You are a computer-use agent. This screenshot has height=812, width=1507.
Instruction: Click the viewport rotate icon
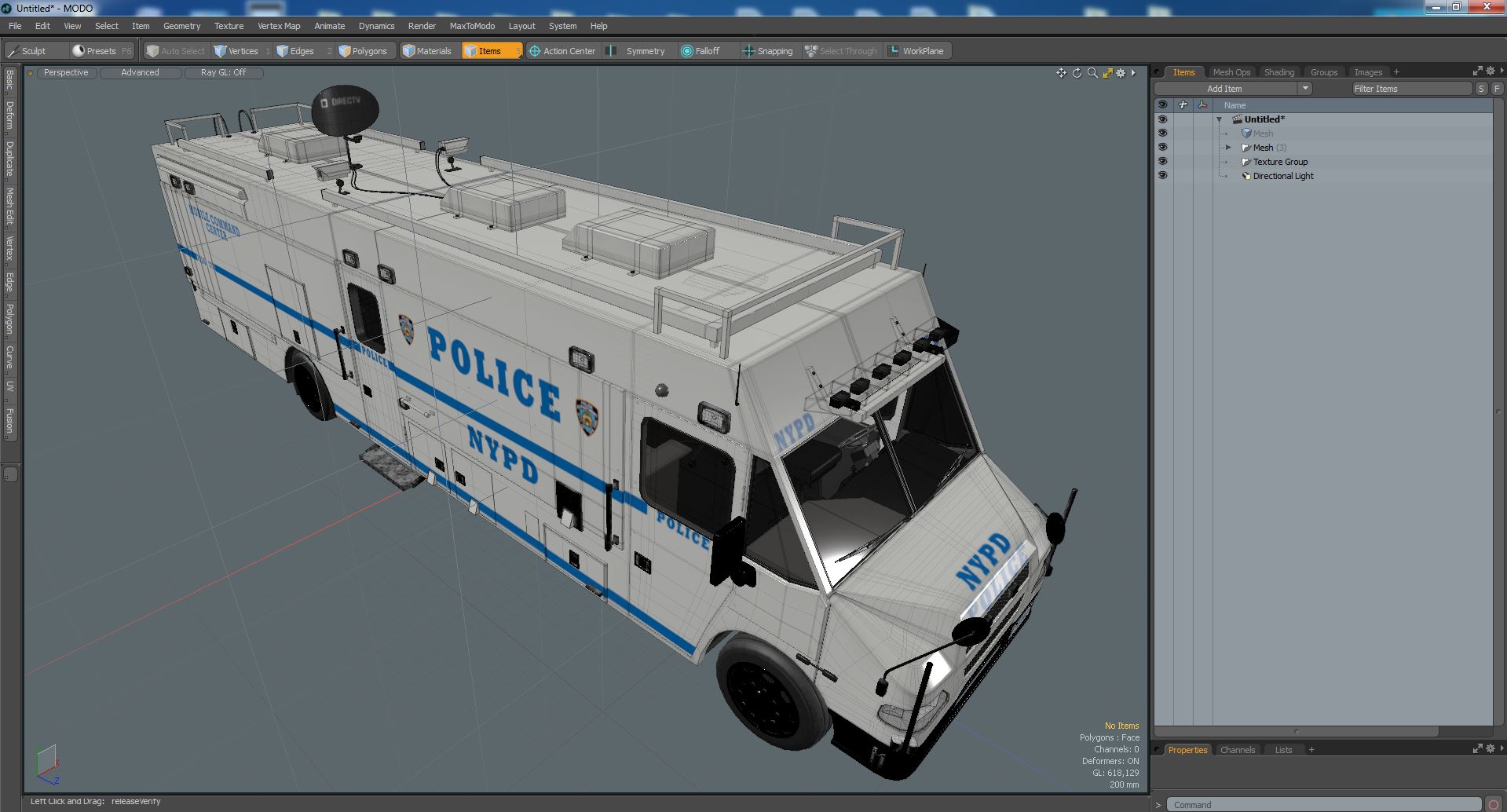(x=1077, y=73)
